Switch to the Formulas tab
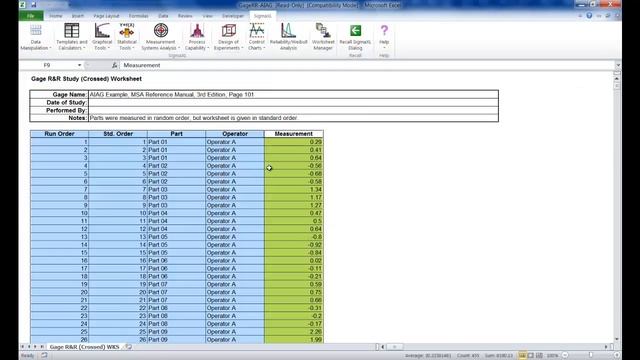Image resolution: width=640 pixels, height=360 pixels. [138, 16]
